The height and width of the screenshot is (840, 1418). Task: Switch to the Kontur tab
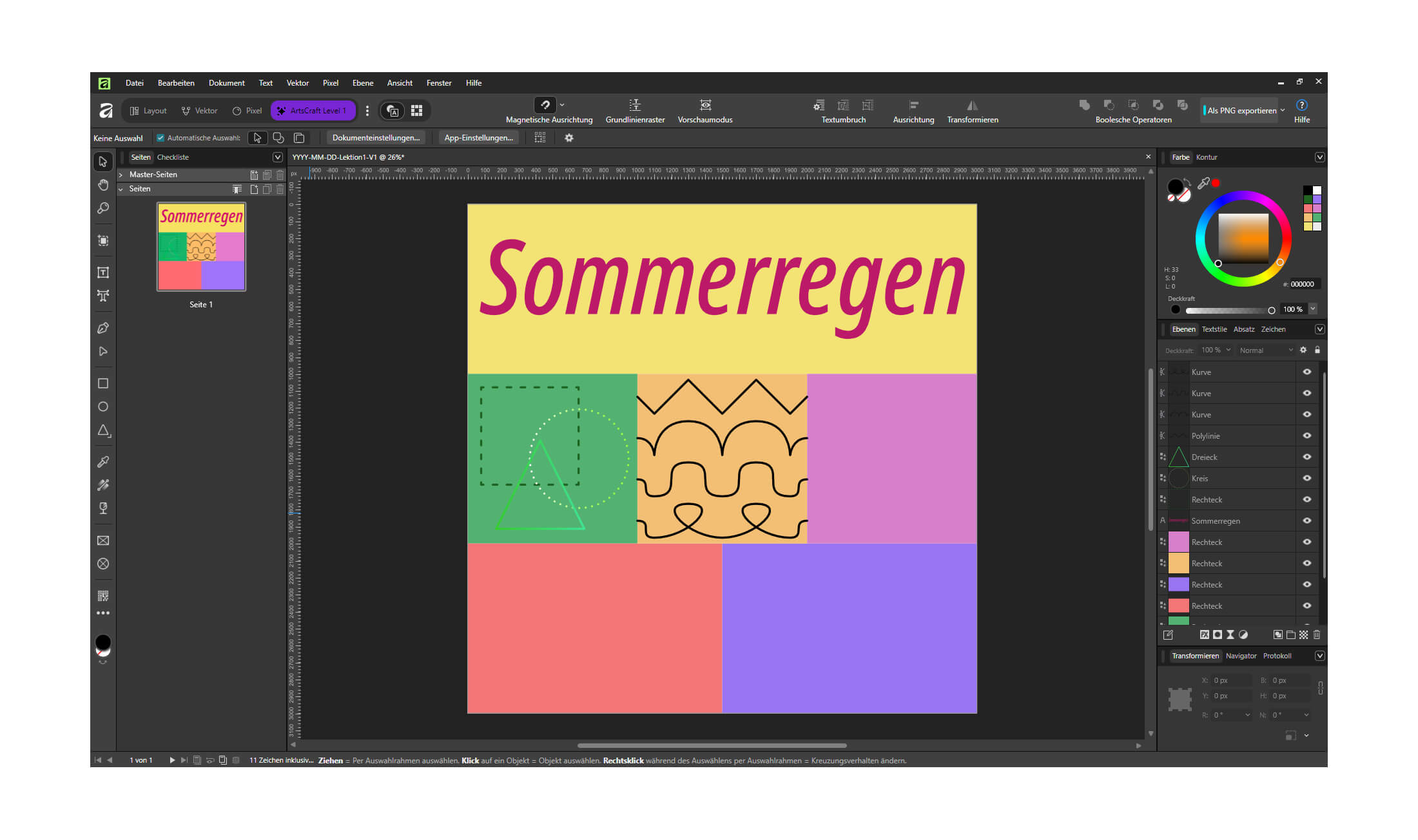(x=1206, y=157)
